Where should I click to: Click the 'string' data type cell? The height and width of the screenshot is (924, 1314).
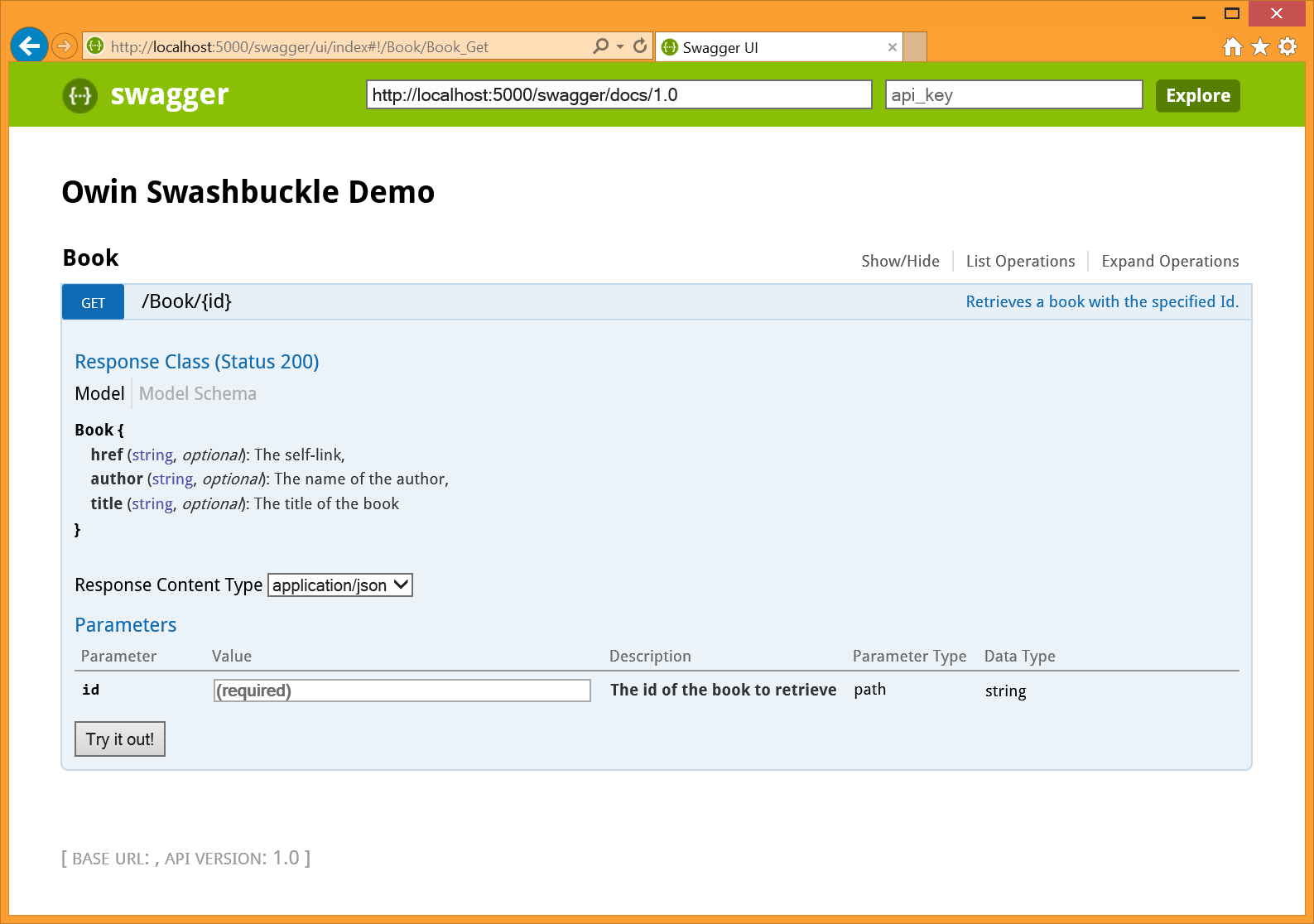[1005, 691]
